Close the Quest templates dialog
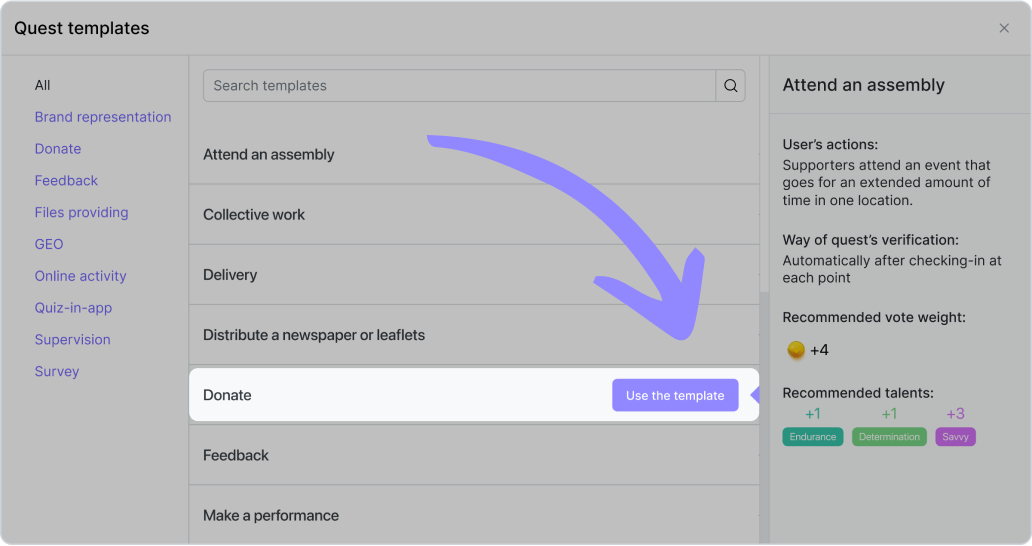 coord(1004,28)
